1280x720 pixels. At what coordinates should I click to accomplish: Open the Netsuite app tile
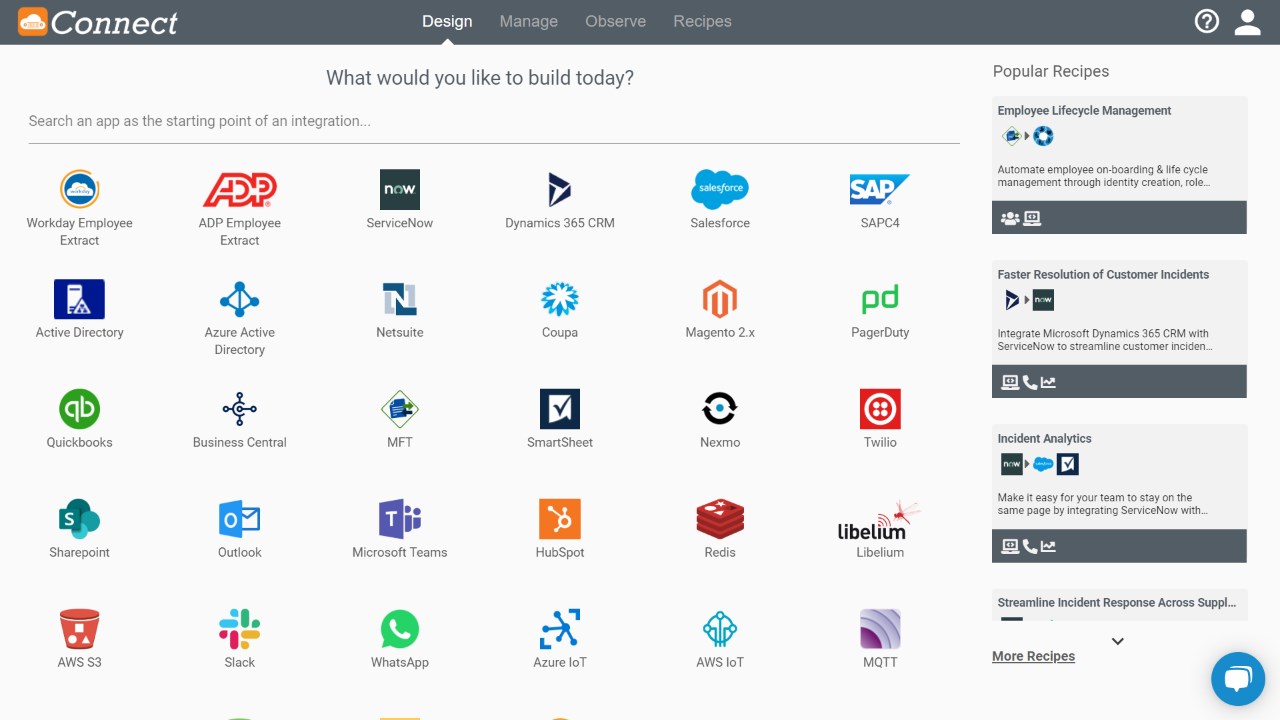(399, 299)
